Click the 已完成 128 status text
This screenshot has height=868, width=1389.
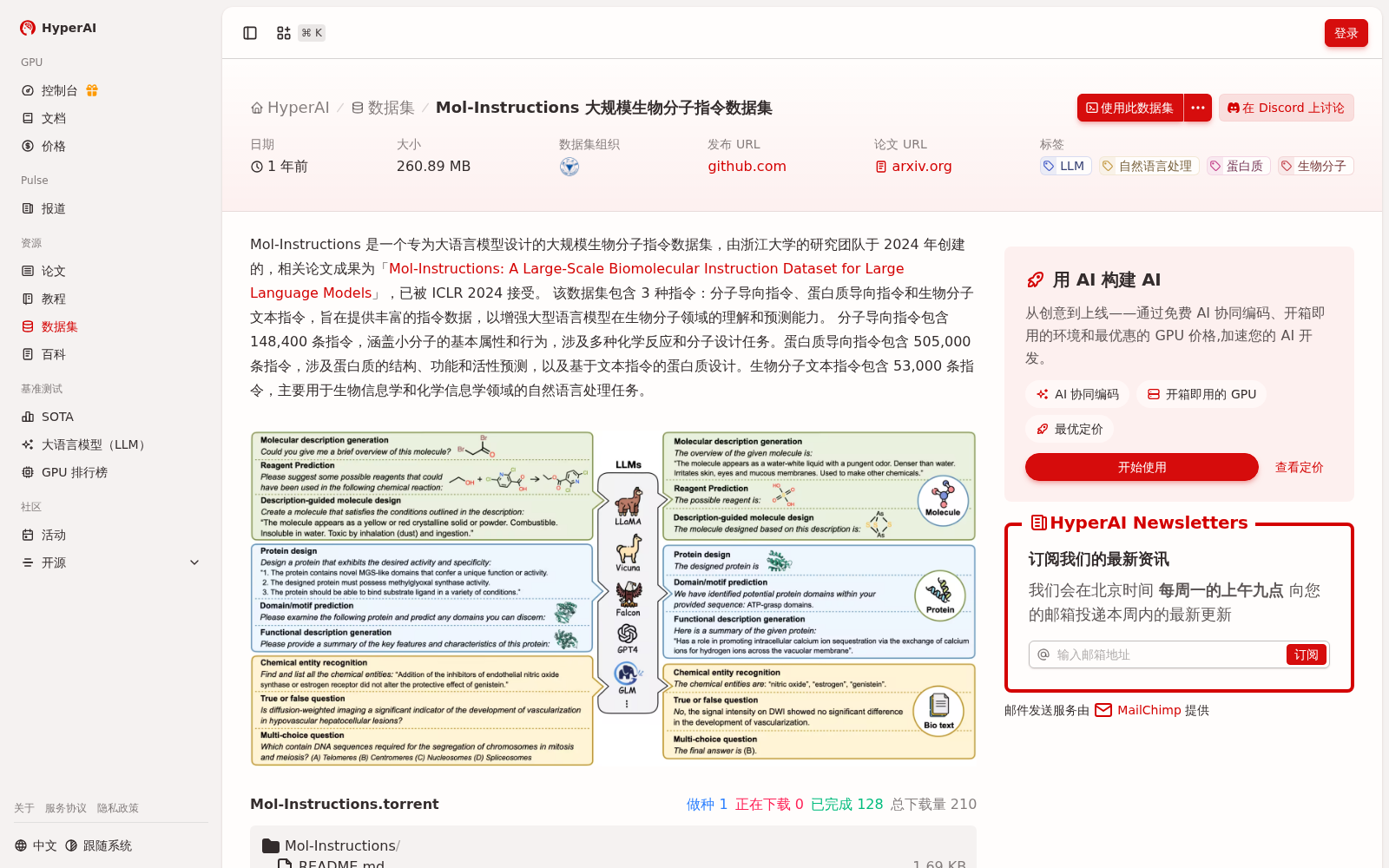pos(846,805)
